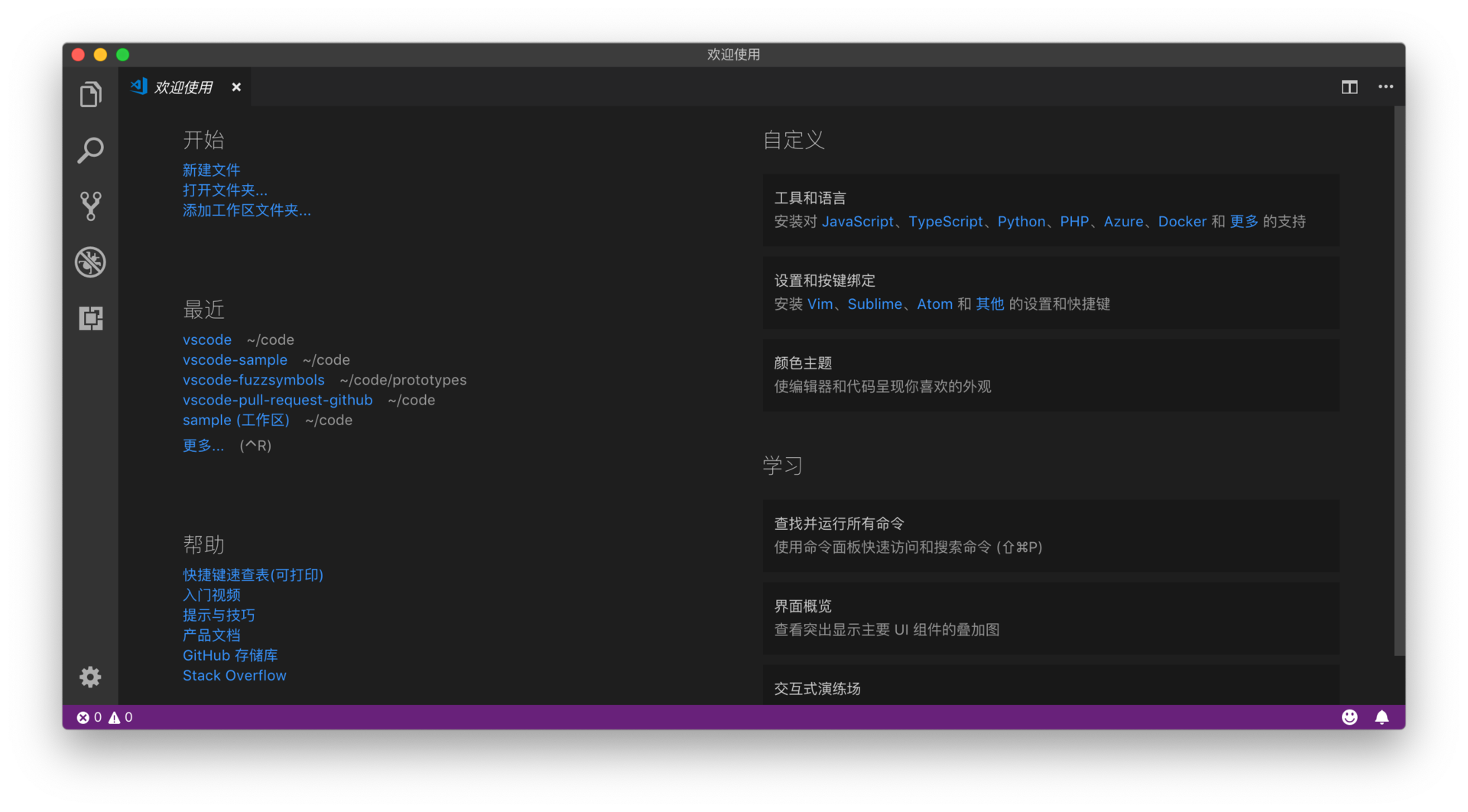Click errors and warnings count in status bar
Image resolution: width=1468 pixels, height=812 pixels.
105,717
